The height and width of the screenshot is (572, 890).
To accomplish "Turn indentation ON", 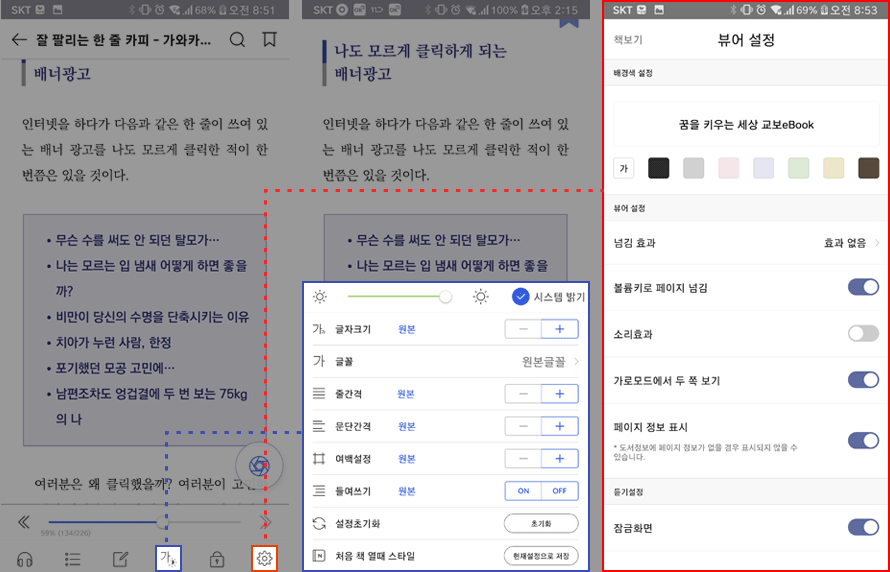I will pos(523,491).
